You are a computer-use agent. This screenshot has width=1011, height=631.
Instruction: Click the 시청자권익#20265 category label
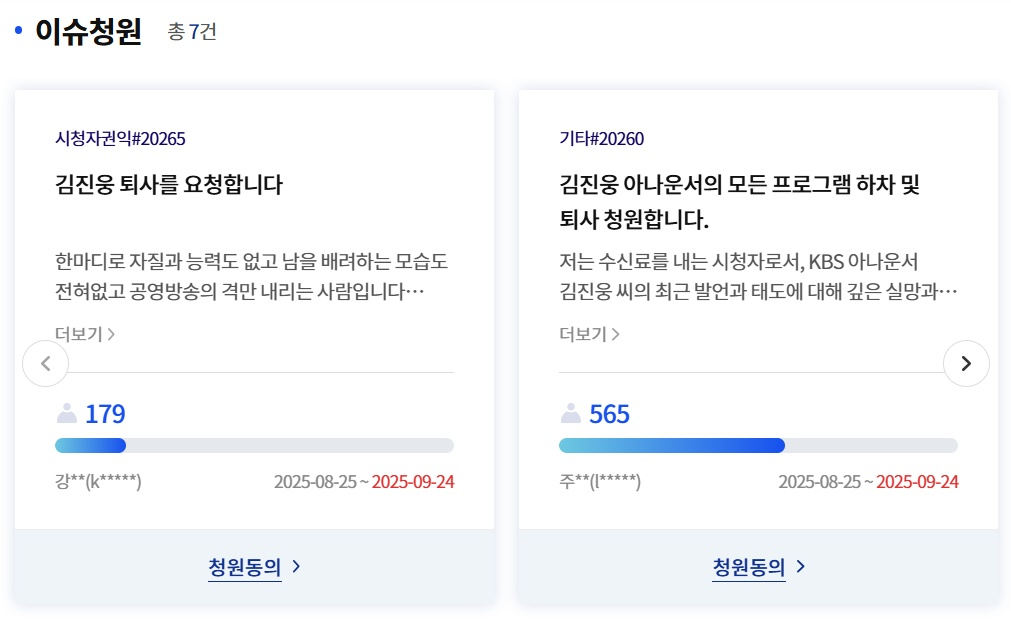click(x=120, y=139)
